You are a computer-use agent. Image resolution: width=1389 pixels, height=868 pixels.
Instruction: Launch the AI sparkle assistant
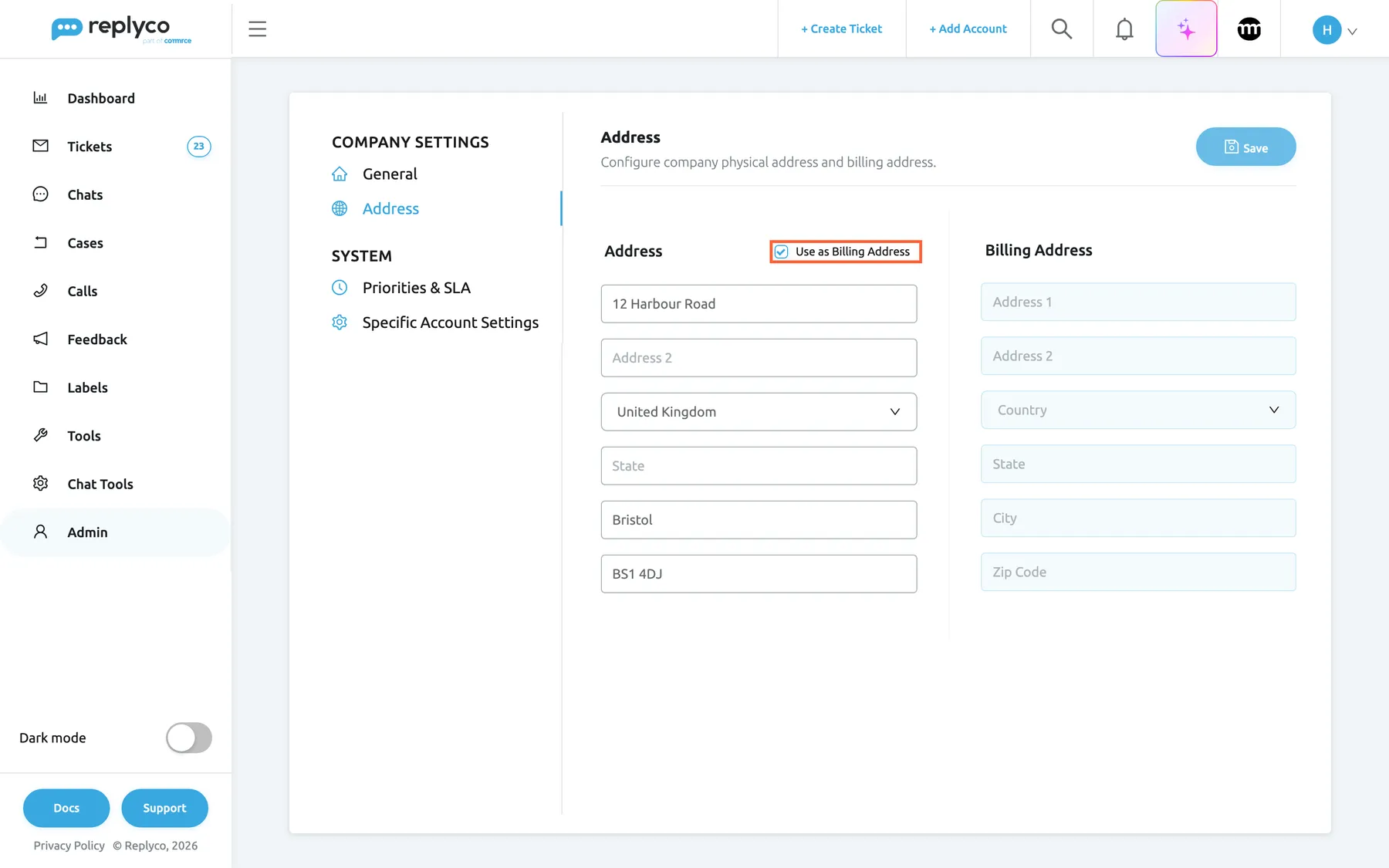[1186, 29]
